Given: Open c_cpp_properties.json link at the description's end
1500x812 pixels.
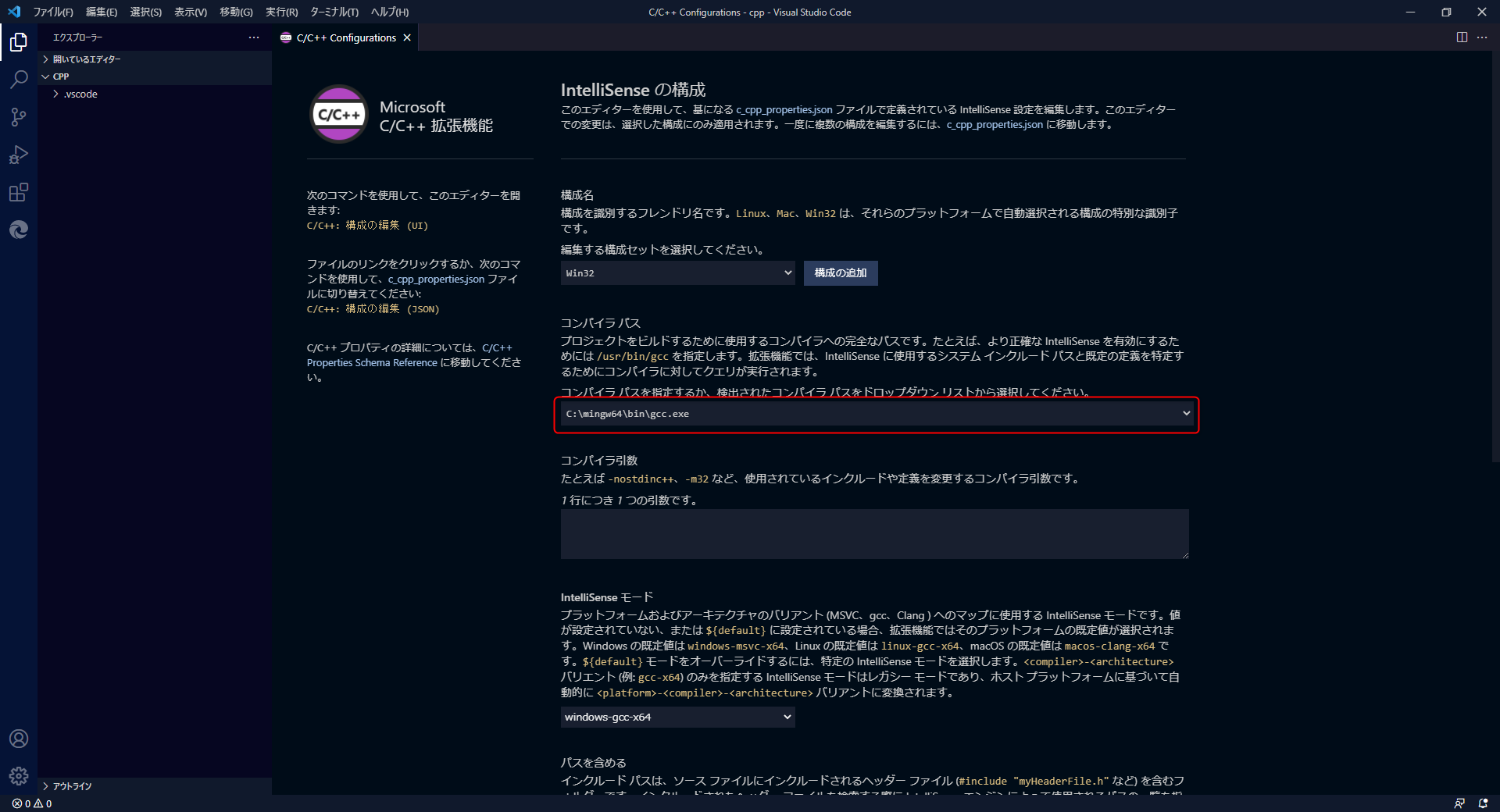Looking at the screenshot, I should (x=995, y=125).
